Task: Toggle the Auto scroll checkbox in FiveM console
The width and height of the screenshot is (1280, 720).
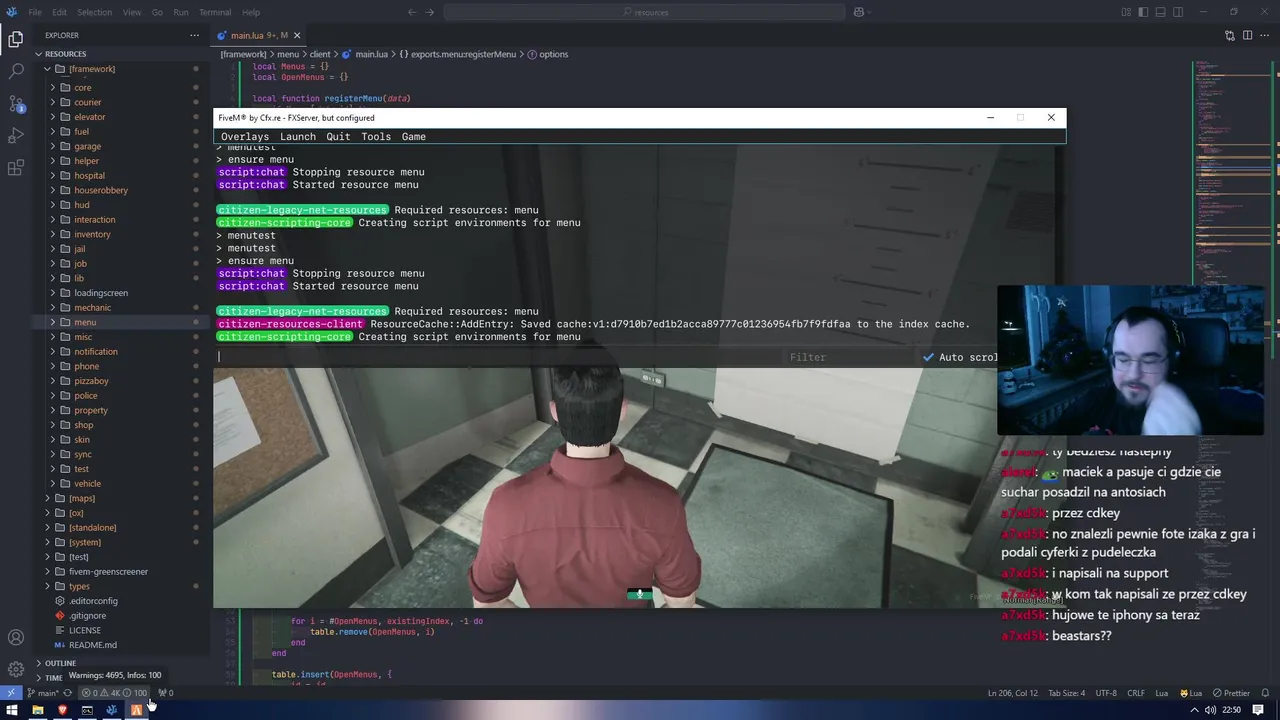Action: 929,357
